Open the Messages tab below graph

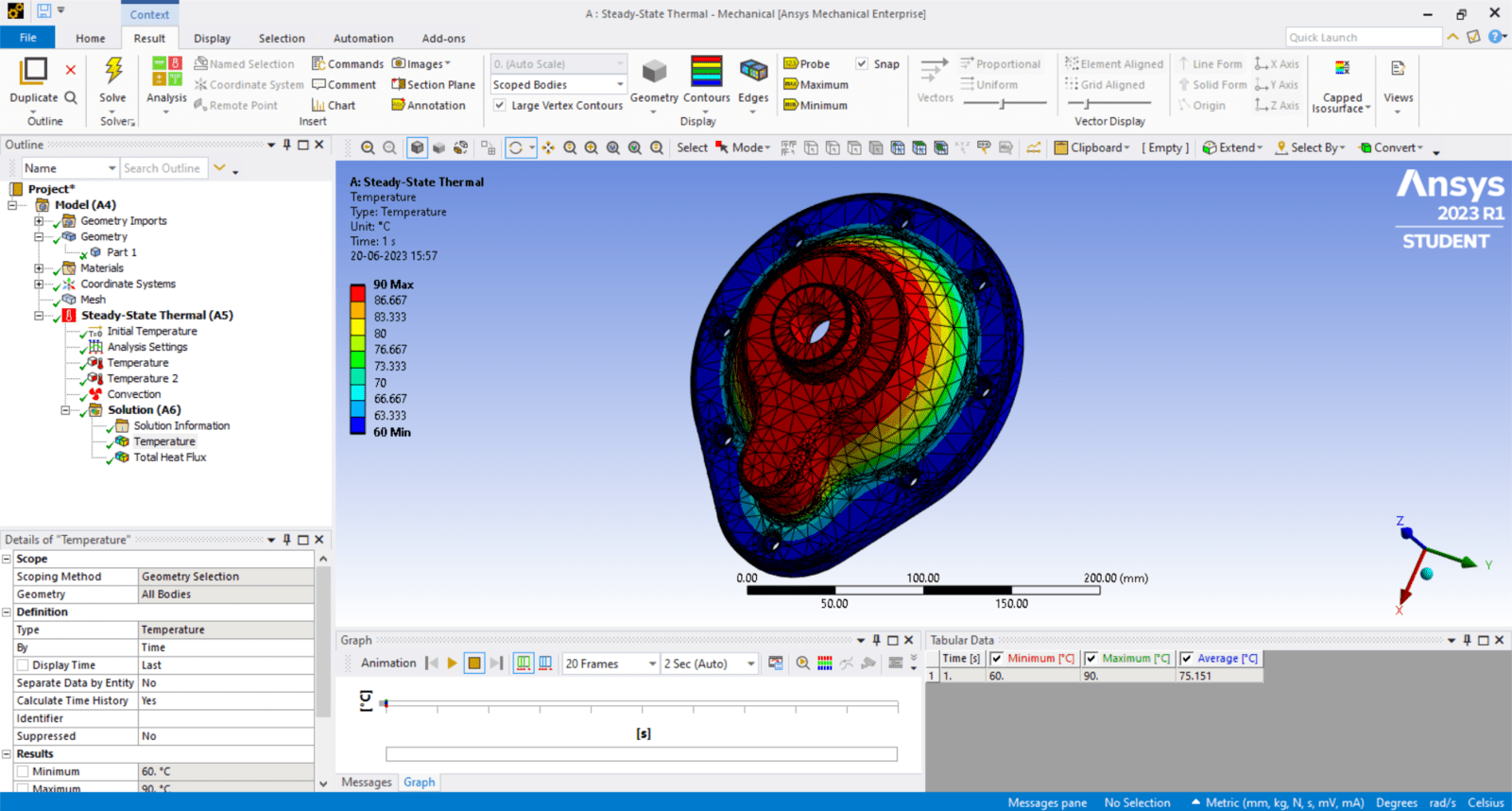(x=367, y=782)
